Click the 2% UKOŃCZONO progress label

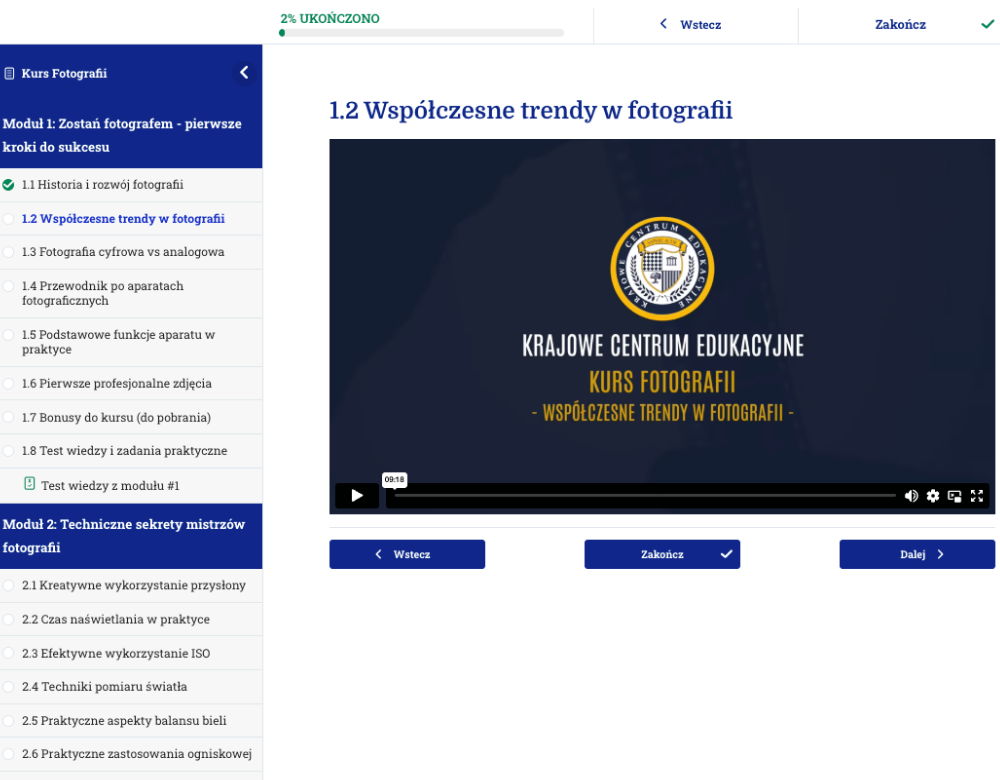[330, 18]
